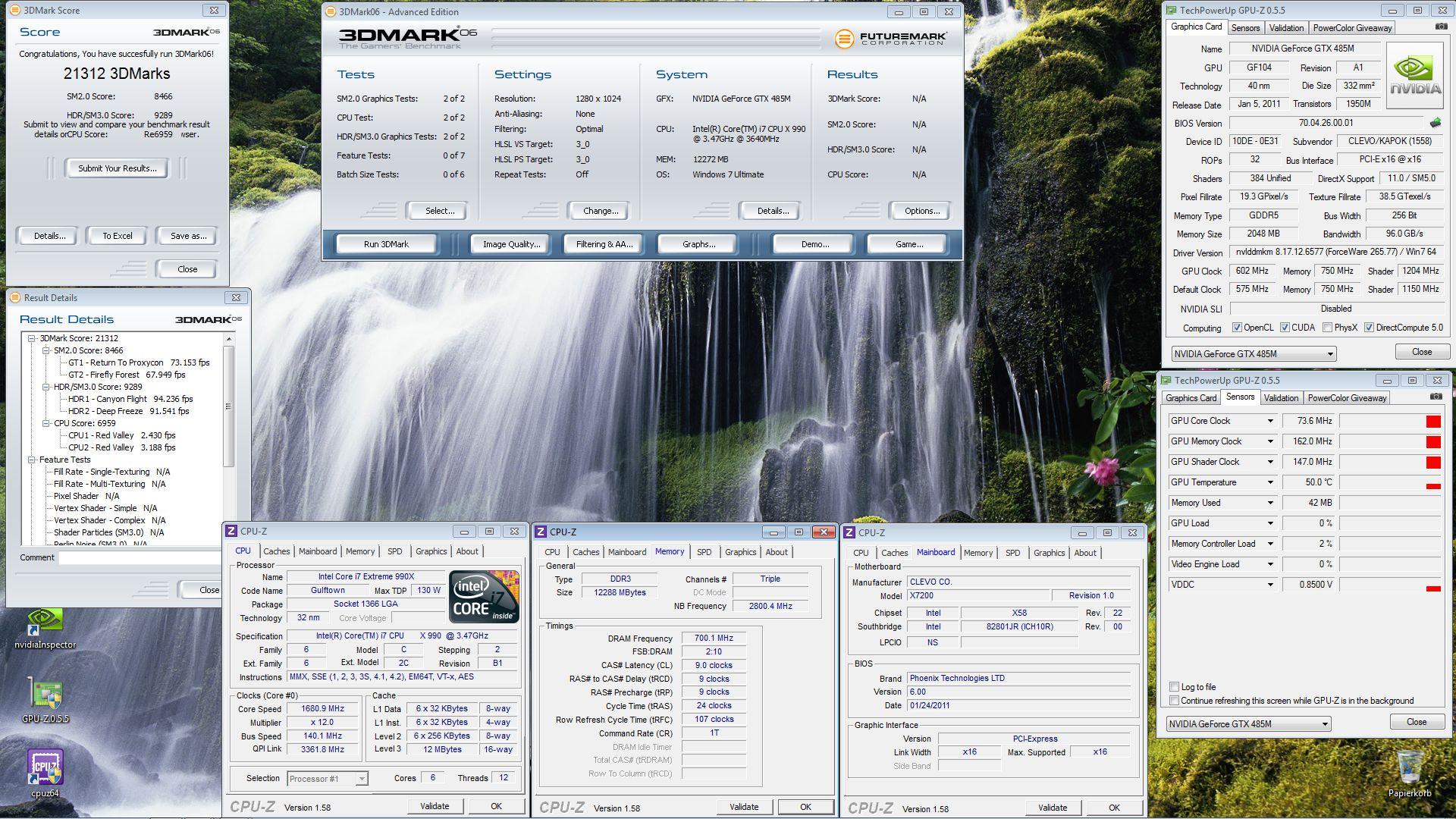Screen dimensions: 1456x819
Task: Open Validation tab in GPU-Z Sensors window
Action: point(1281,398)
